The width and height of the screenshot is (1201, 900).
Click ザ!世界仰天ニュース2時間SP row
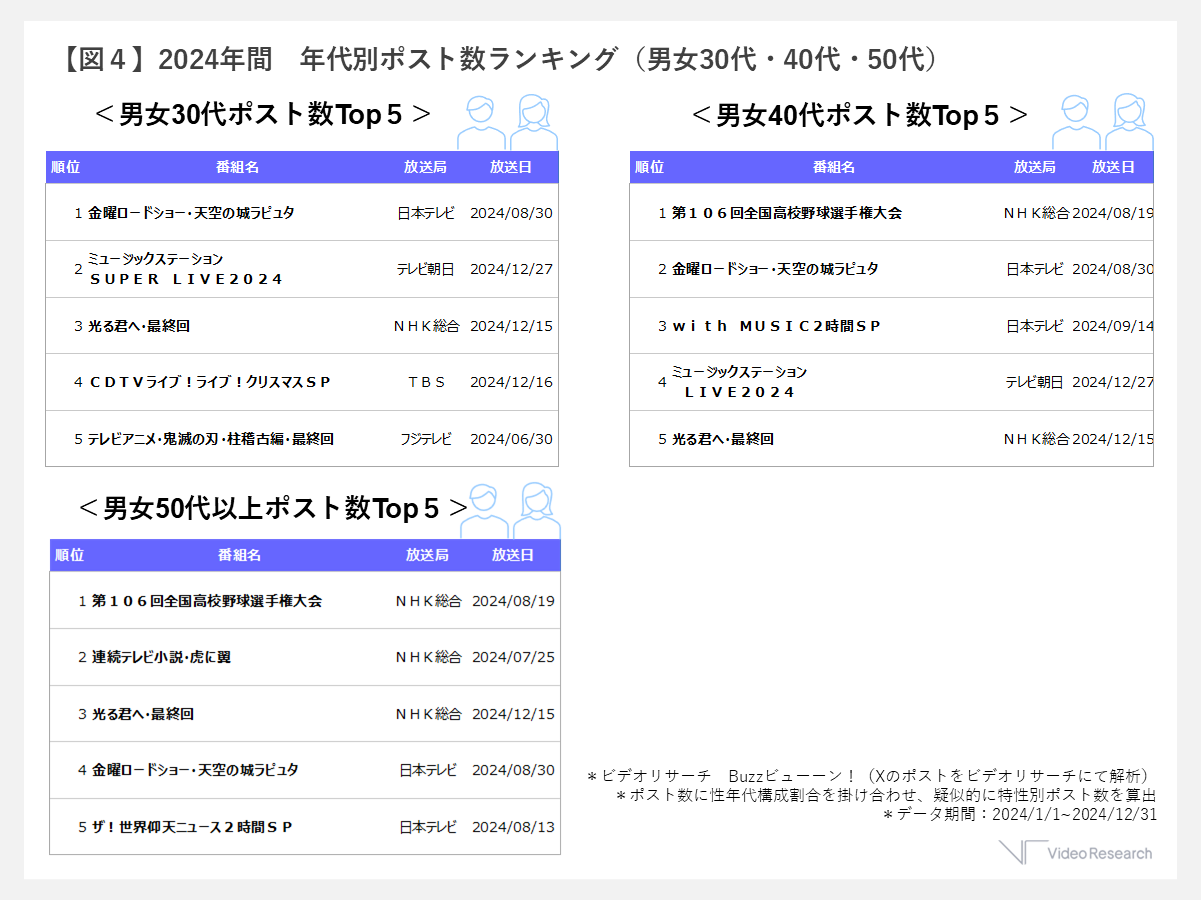coord(305,827)
